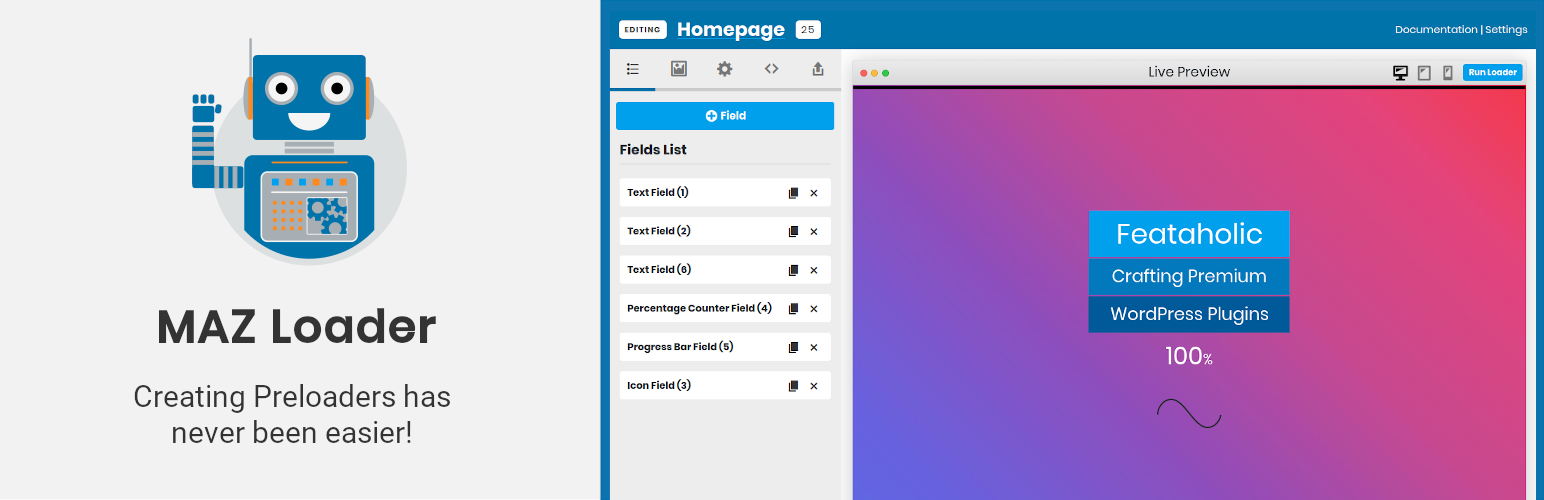Select Text Field (6) row
Viewport: 1544px width, 500px height.
(725, 269)
